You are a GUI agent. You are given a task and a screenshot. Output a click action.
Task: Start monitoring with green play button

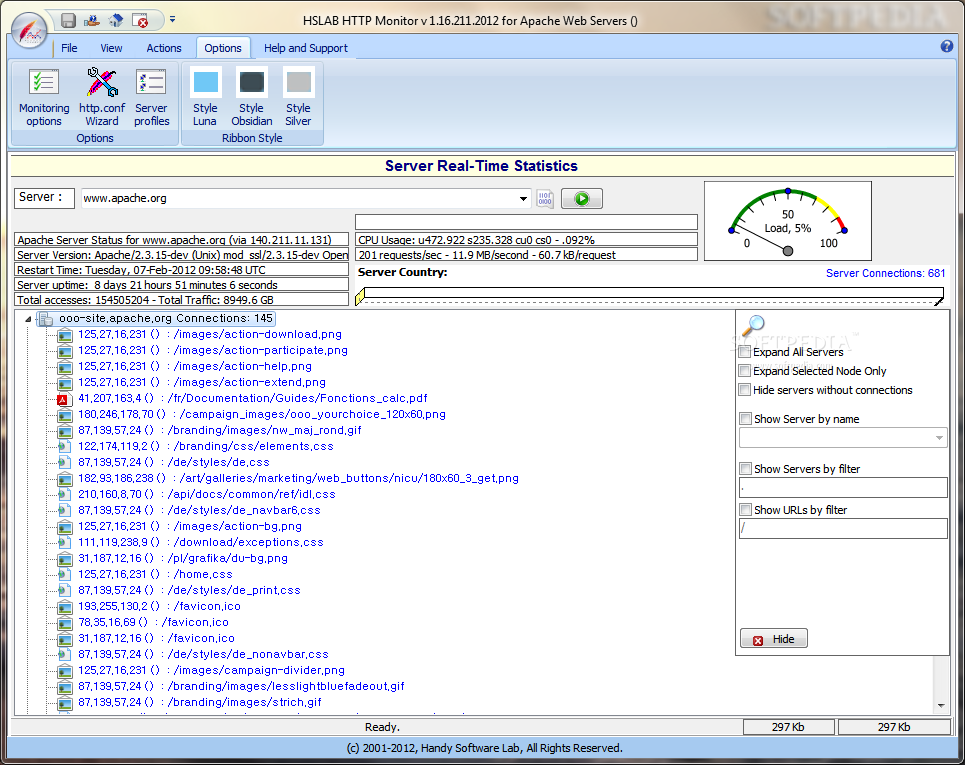582,199
